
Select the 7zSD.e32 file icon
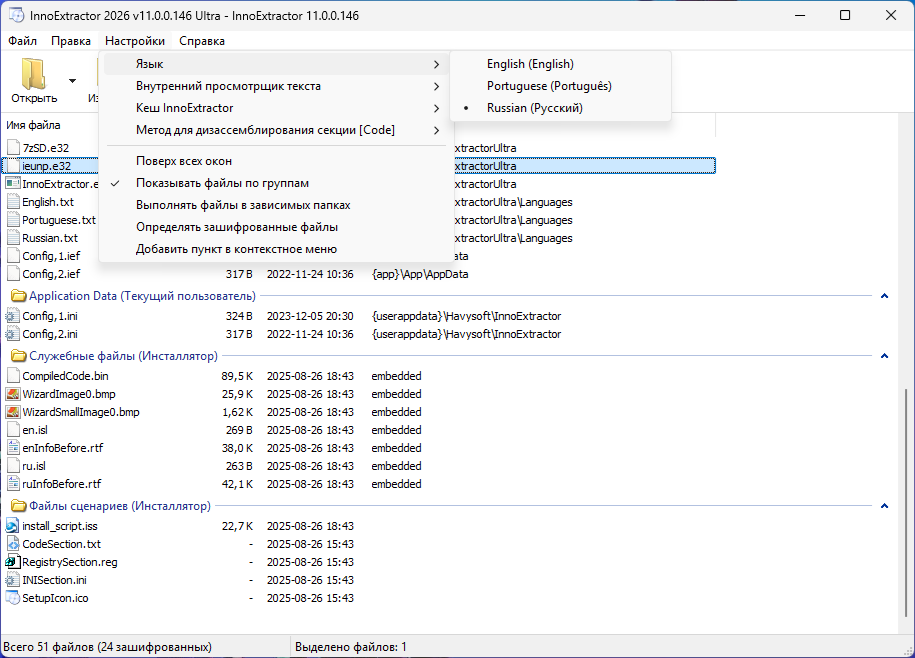[x=13, y=148]
